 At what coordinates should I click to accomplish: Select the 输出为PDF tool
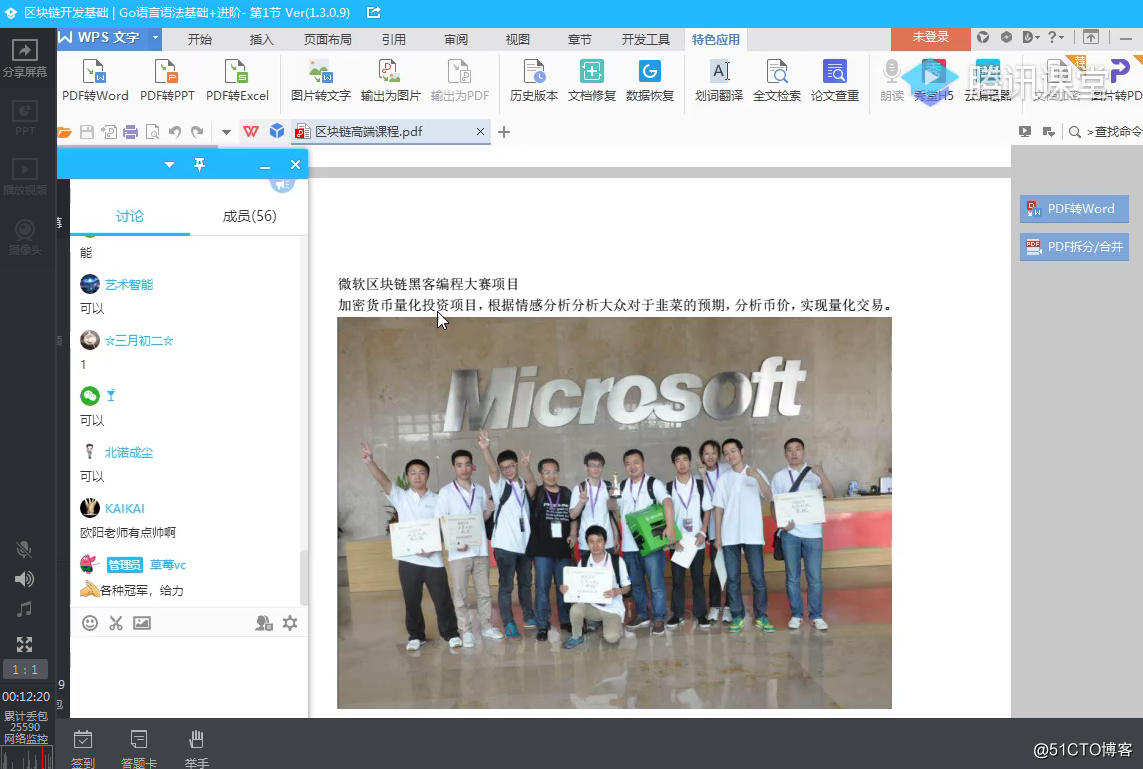459,80
